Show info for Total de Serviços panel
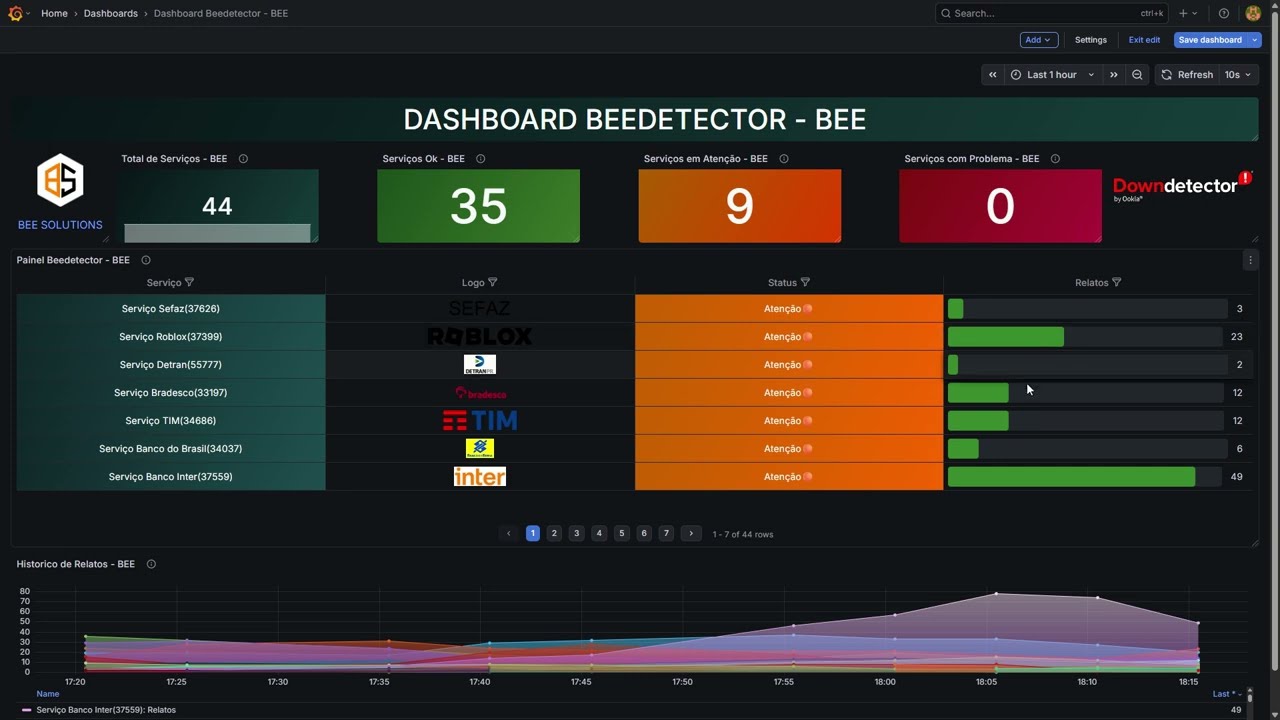 (243, 159)
